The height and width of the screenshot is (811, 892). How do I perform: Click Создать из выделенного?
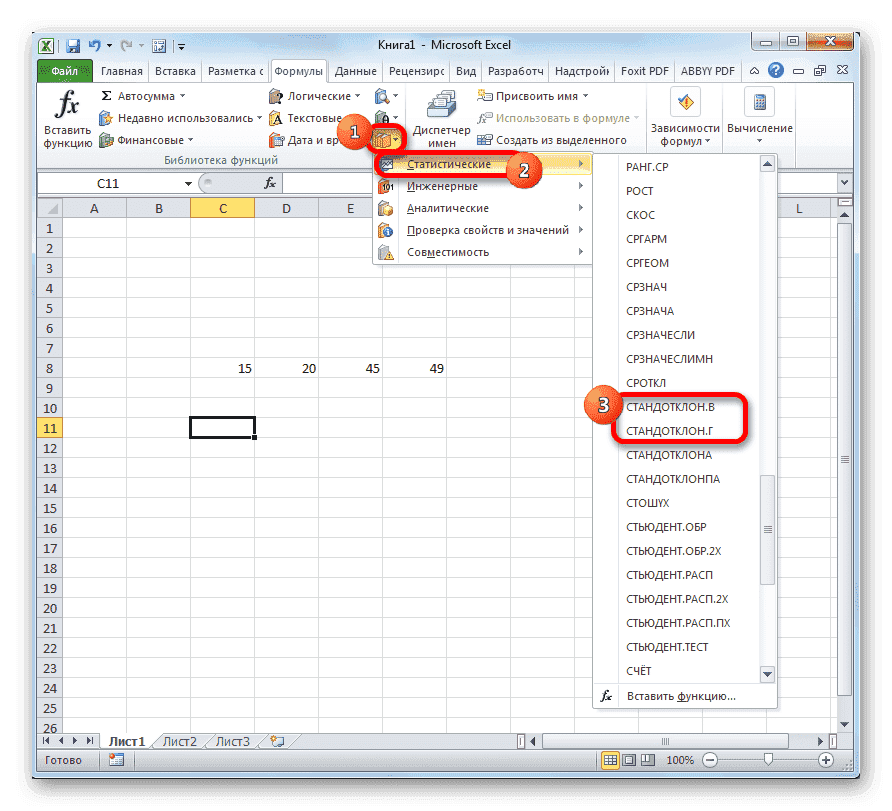point(559,139)
